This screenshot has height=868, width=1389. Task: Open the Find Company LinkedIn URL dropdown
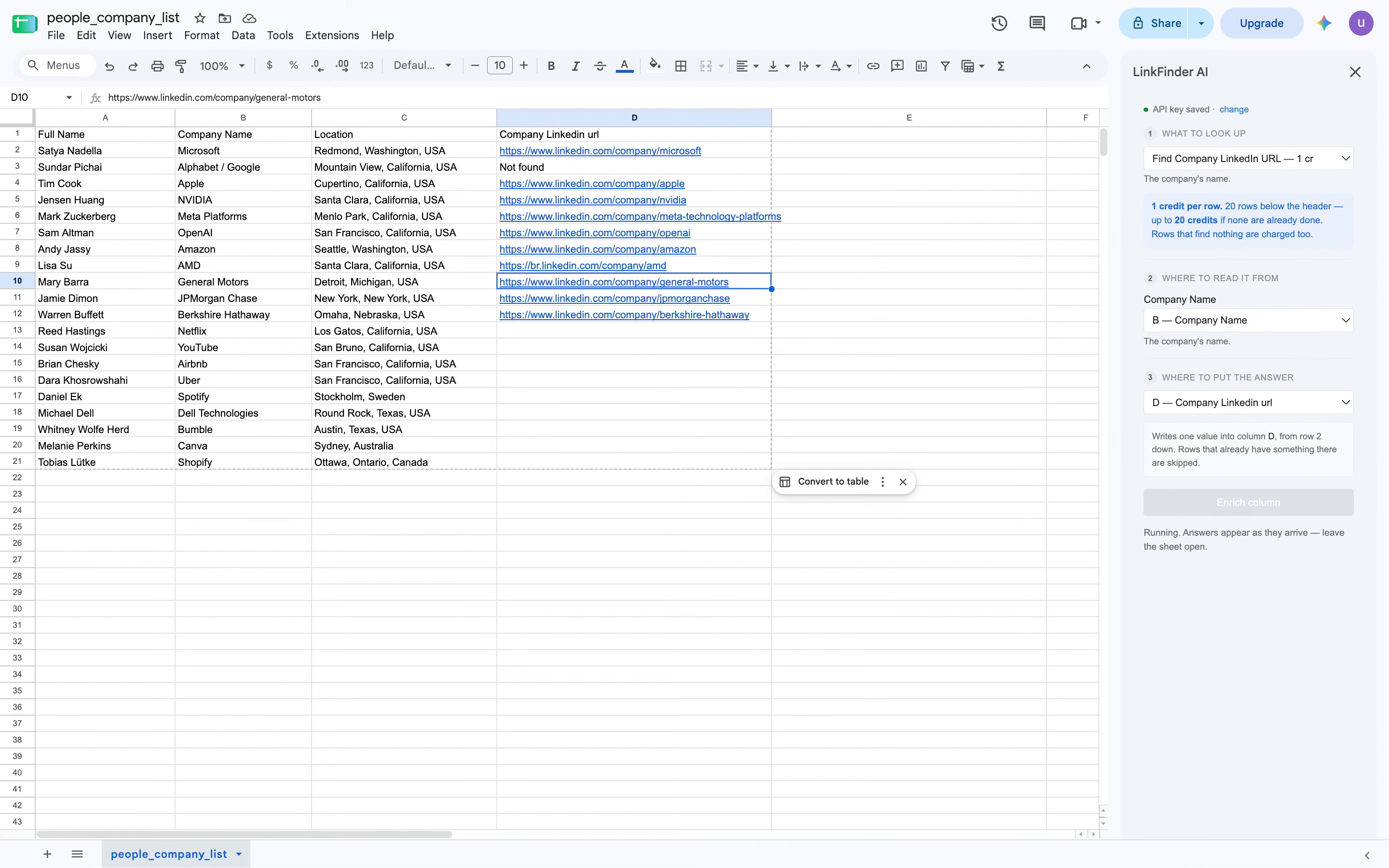tap(1248, 159)
